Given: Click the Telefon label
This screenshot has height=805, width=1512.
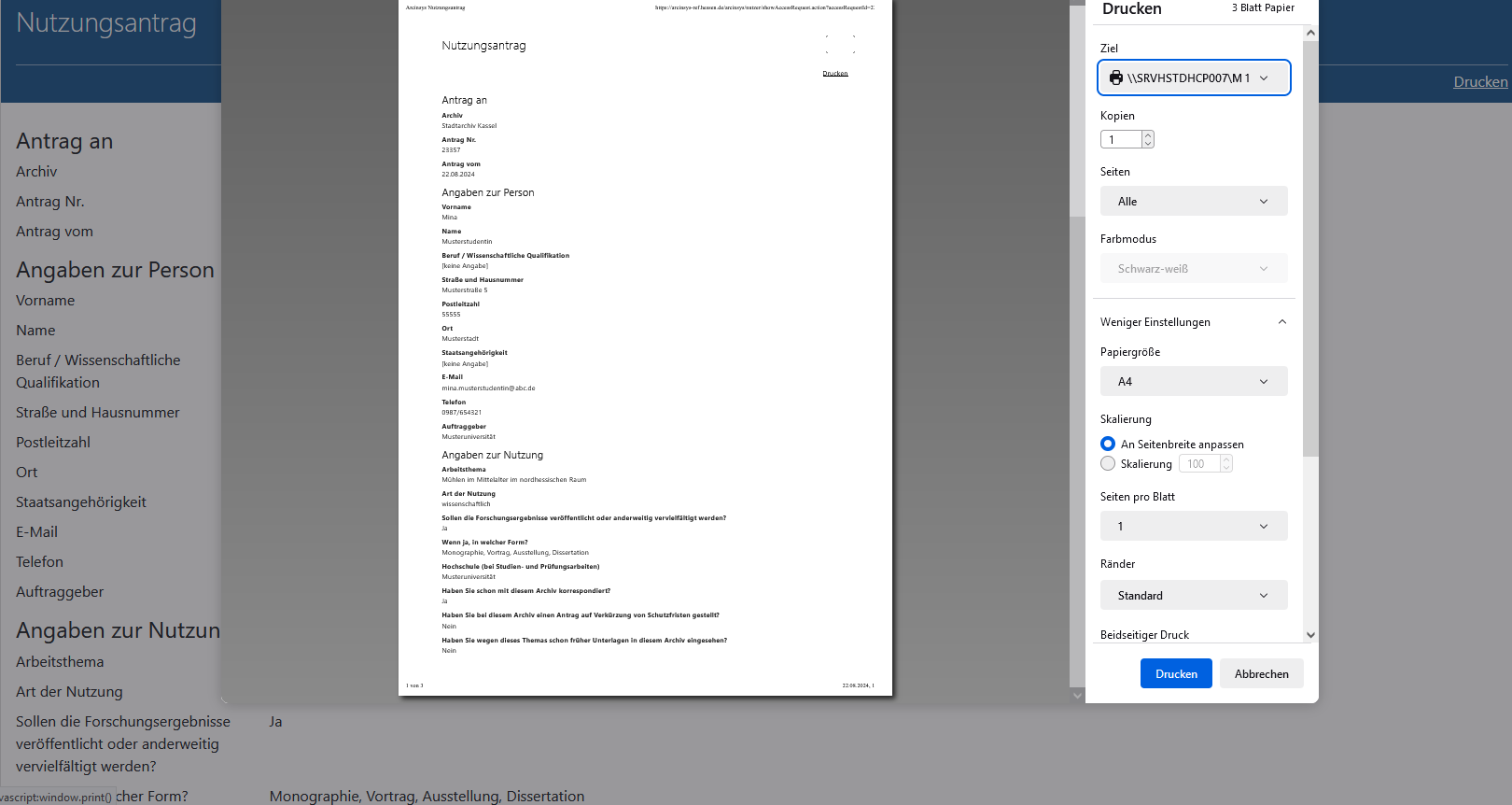Looking at the screenshot, I should pyautogui.click(x=39, y=561).
